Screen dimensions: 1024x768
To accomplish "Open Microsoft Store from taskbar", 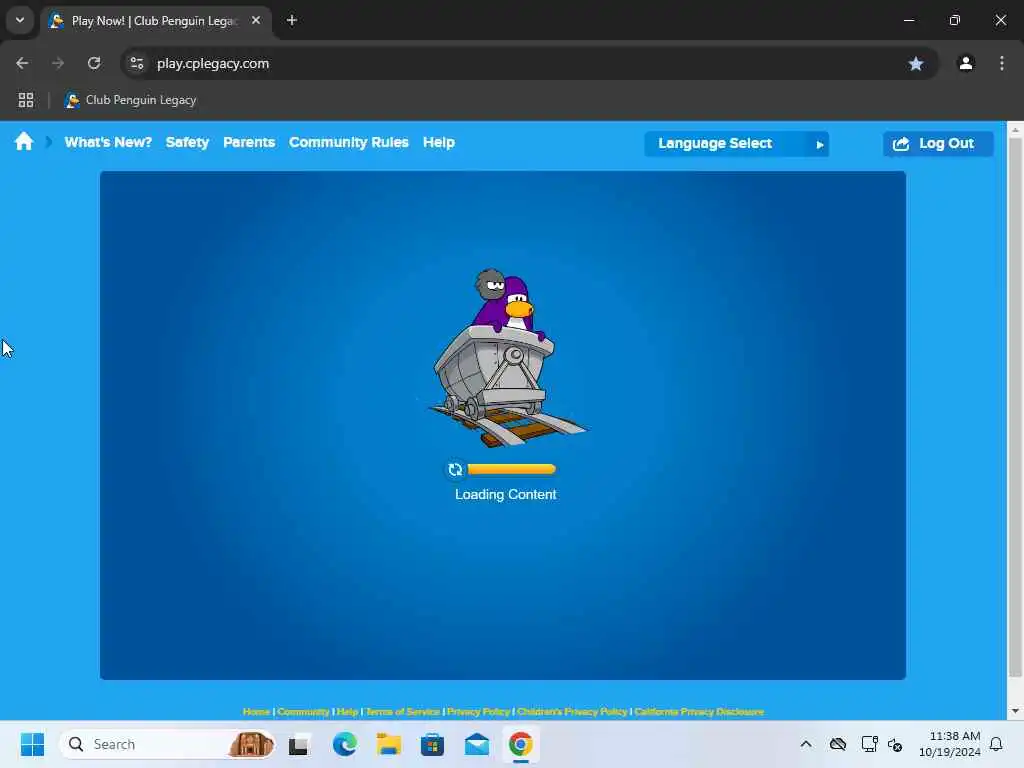I will click(432, 744).
